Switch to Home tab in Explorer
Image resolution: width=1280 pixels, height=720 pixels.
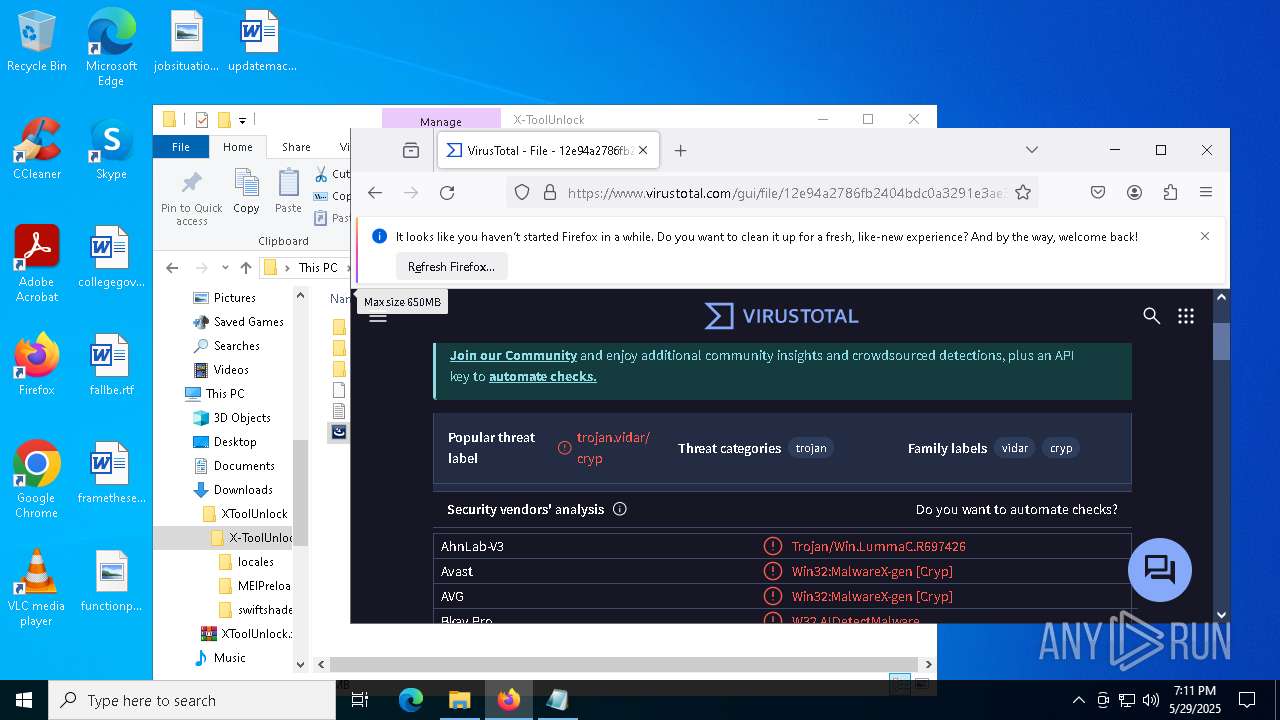click(x=238, y=147)
